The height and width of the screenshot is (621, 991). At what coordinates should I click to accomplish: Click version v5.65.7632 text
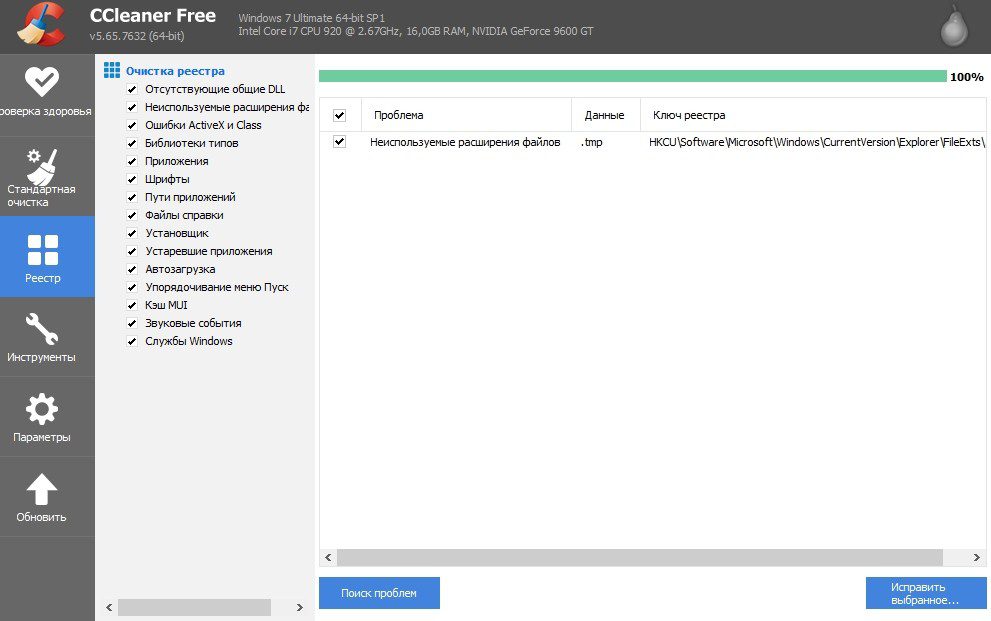point(137,36)
